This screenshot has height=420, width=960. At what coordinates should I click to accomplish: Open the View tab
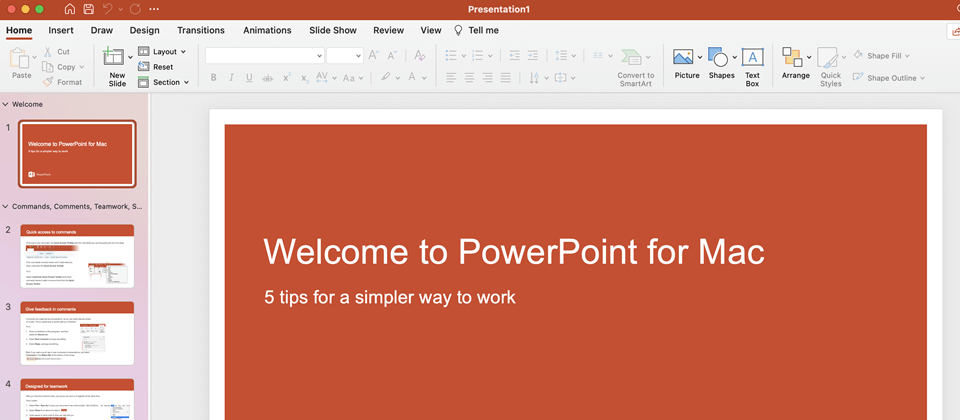coord(431,30)
